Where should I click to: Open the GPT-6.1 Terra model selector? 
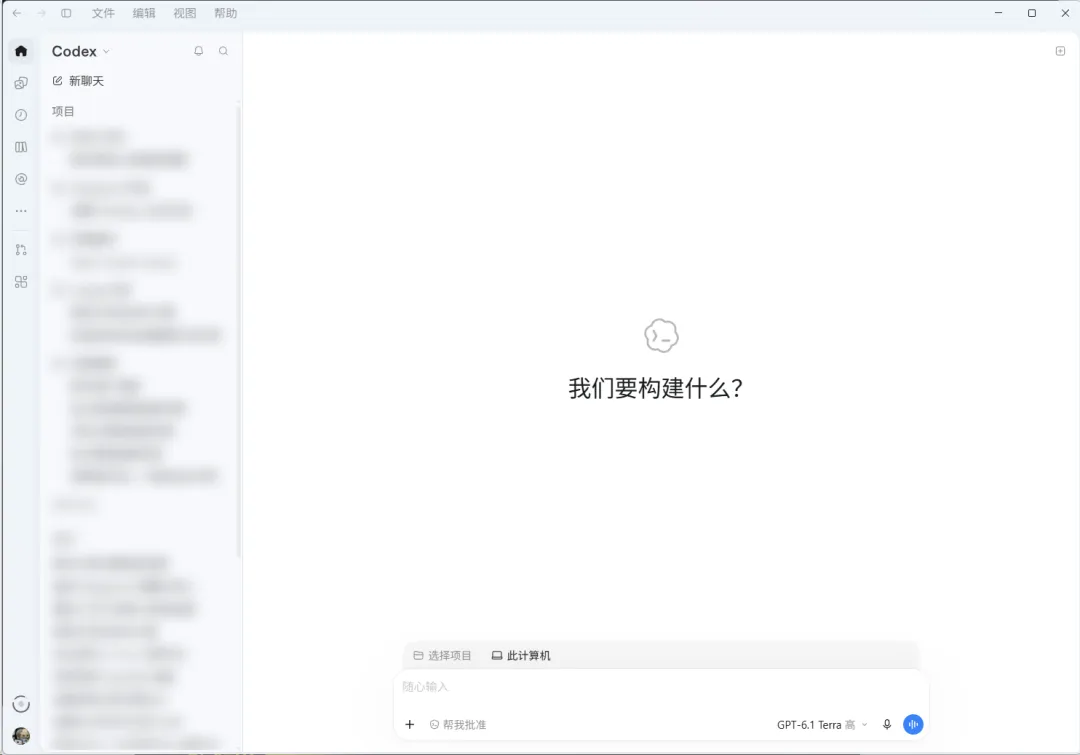pos(822,725)
